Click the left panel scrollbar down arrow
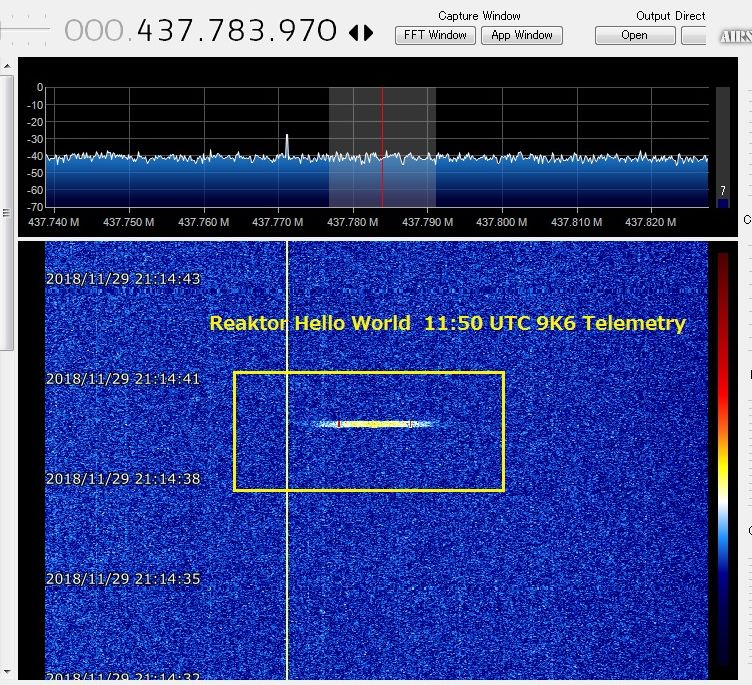Screen dimensions: 752x685 coord(7,673)
